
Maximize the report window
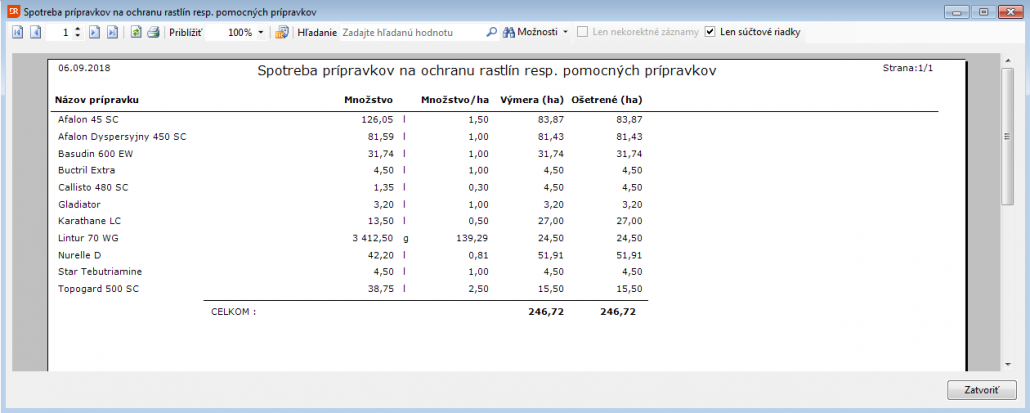click(983, 11)
